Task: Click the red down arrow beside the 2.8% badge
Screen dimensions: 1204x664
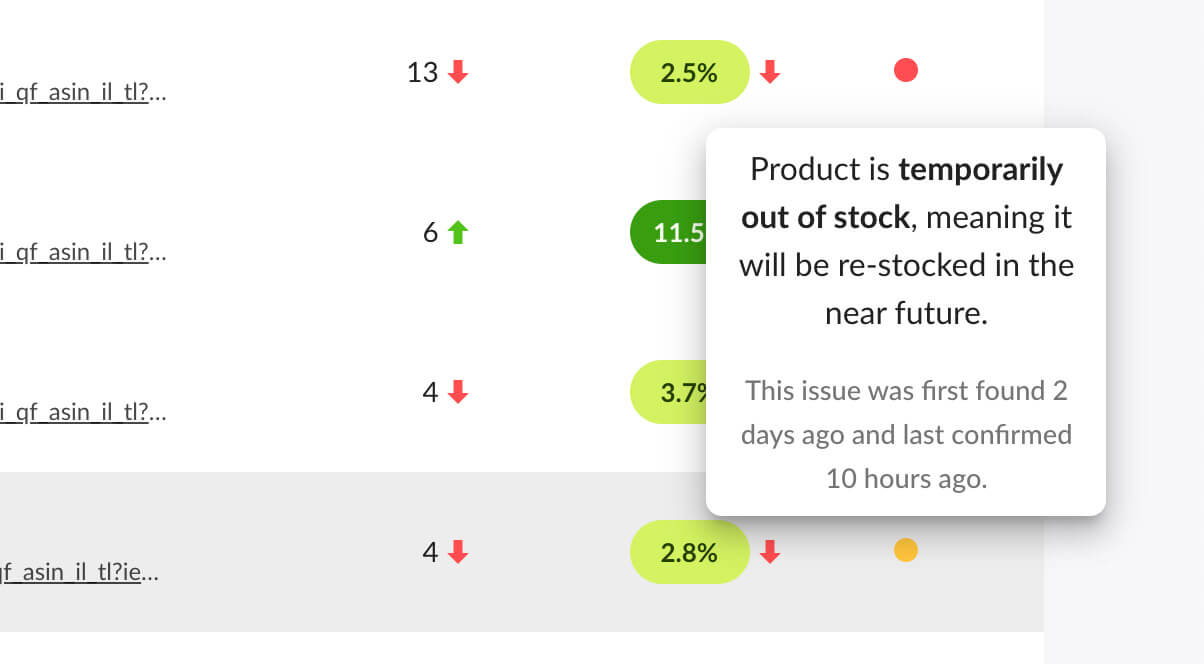Action: tap(769, 551)
